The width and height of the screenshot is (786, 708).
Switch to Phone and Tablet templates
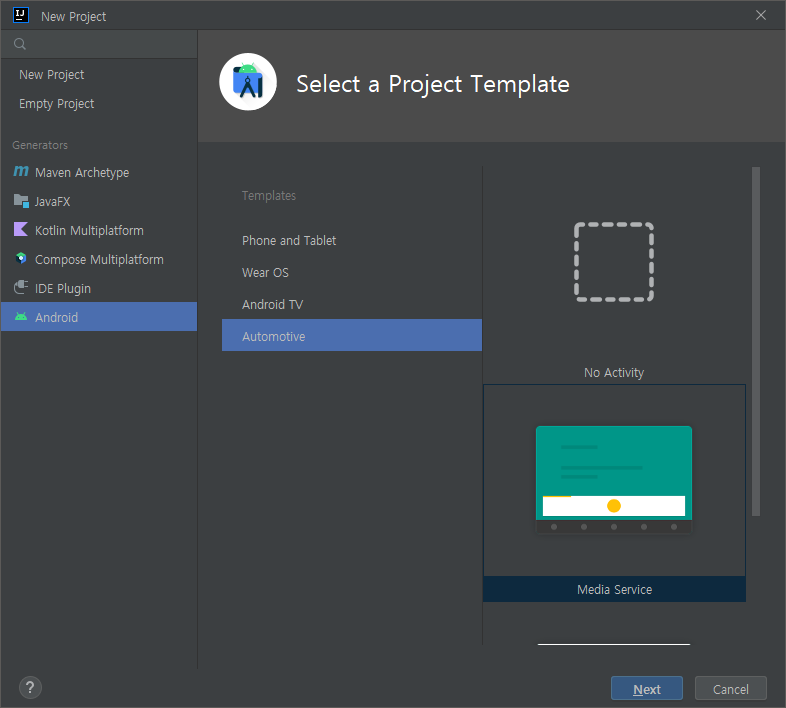tap(352, 241)
